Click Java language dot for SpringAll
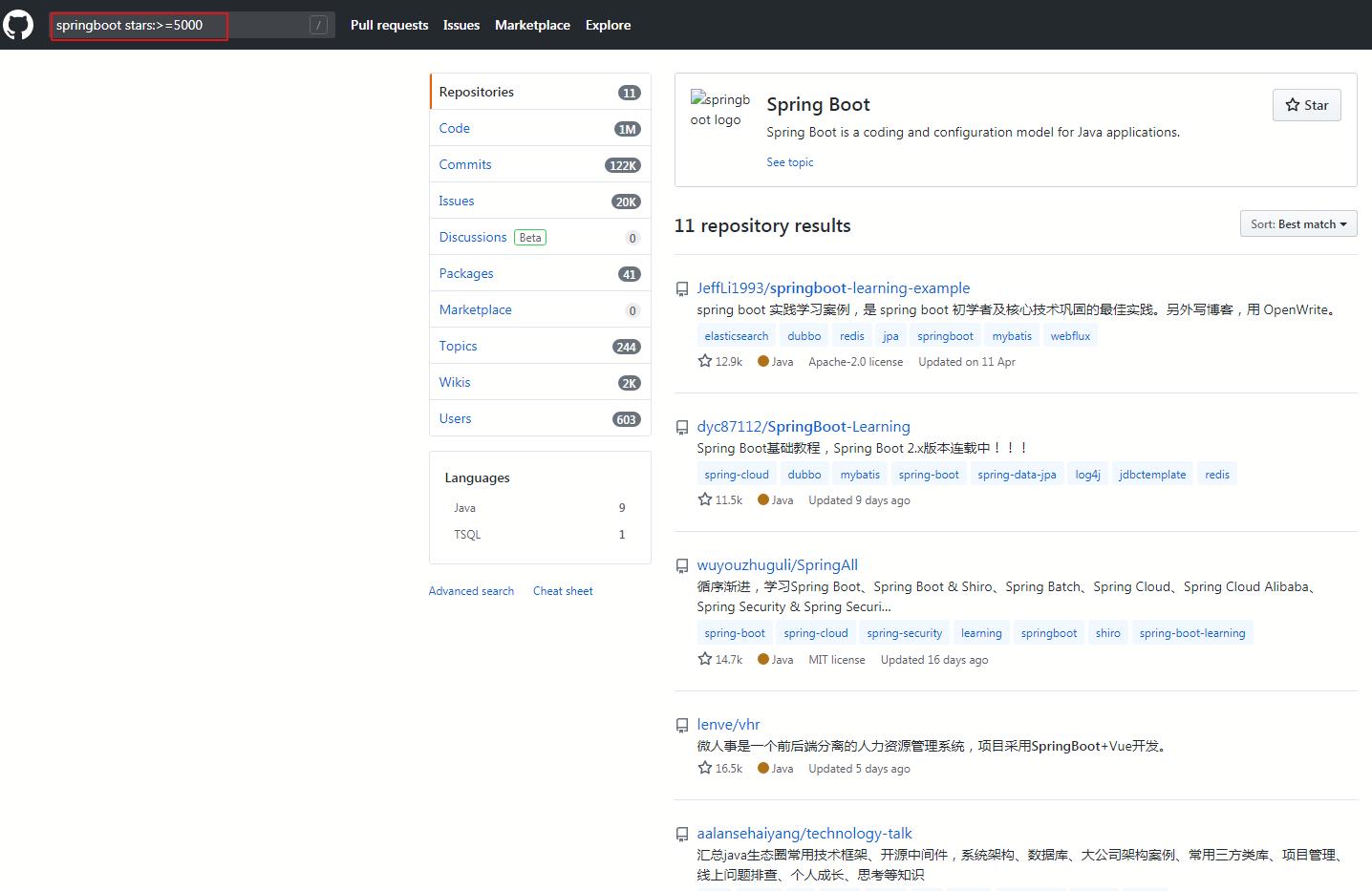The height and width of the screenshot is (891, 1372). coord(763,659)
